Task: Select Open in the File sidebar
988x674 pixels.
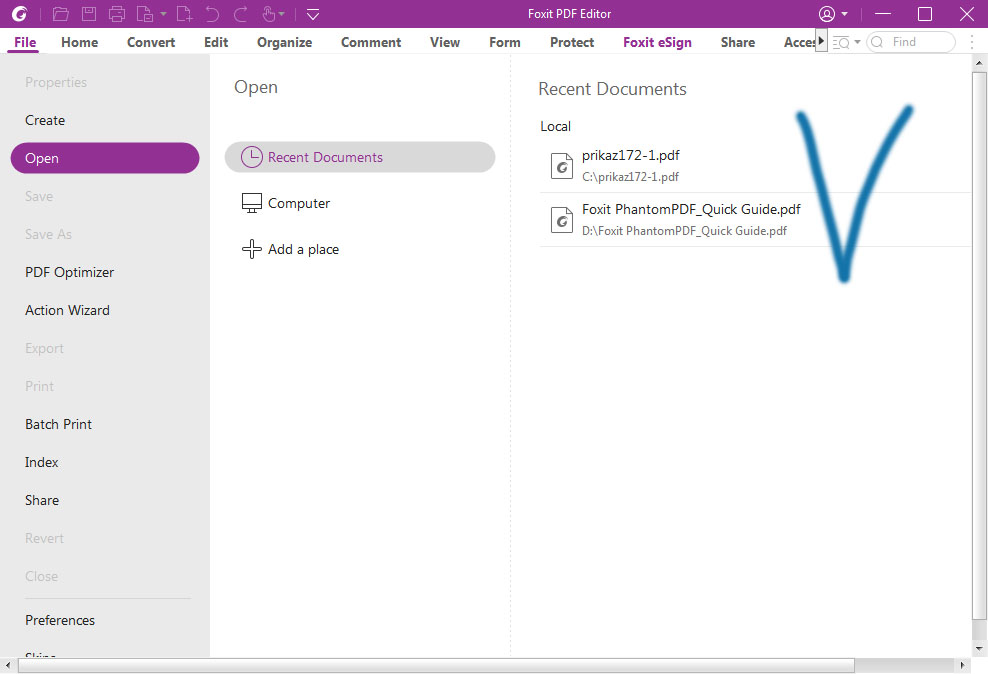Action: [x=105, y=158]
